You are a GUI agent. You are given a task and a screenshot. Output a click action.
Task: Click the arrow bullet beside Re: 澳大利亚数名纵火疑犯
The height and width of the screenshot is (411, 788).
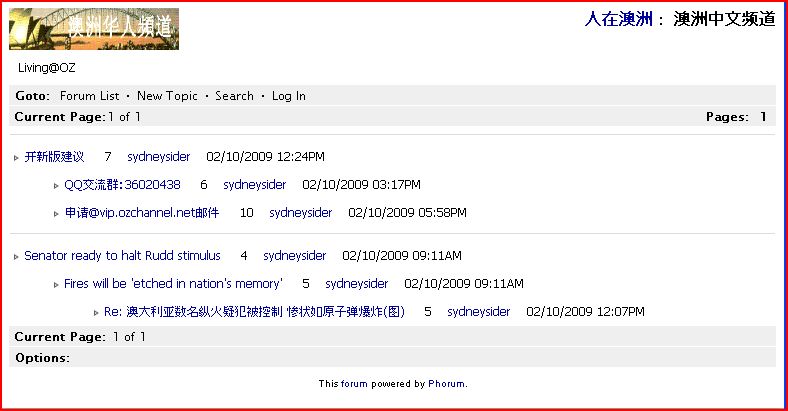(96, 313)
